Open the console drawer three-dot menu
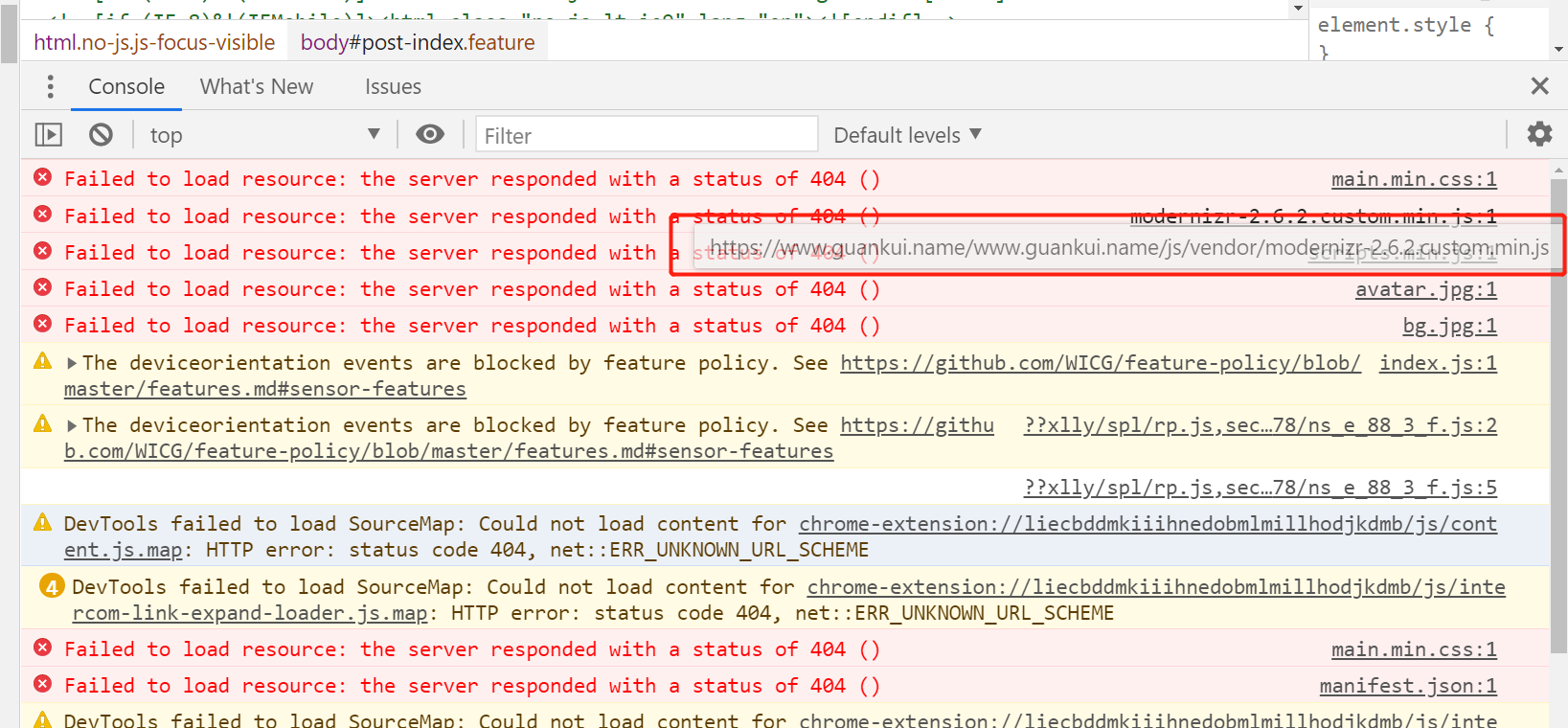Screen dimensions: 1568x728 point(50,87)
